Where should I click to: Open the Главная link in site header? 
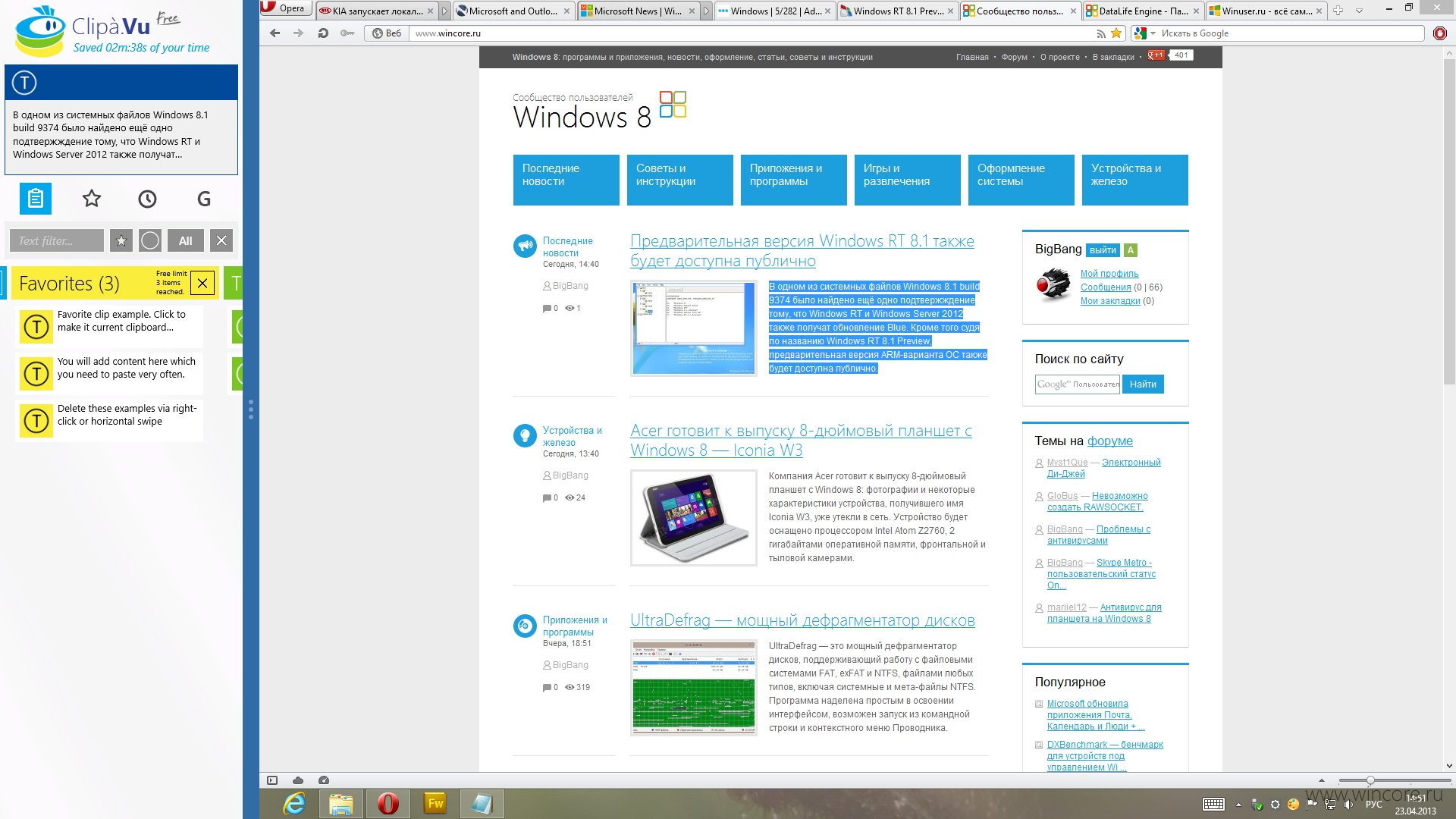(972, 57)
